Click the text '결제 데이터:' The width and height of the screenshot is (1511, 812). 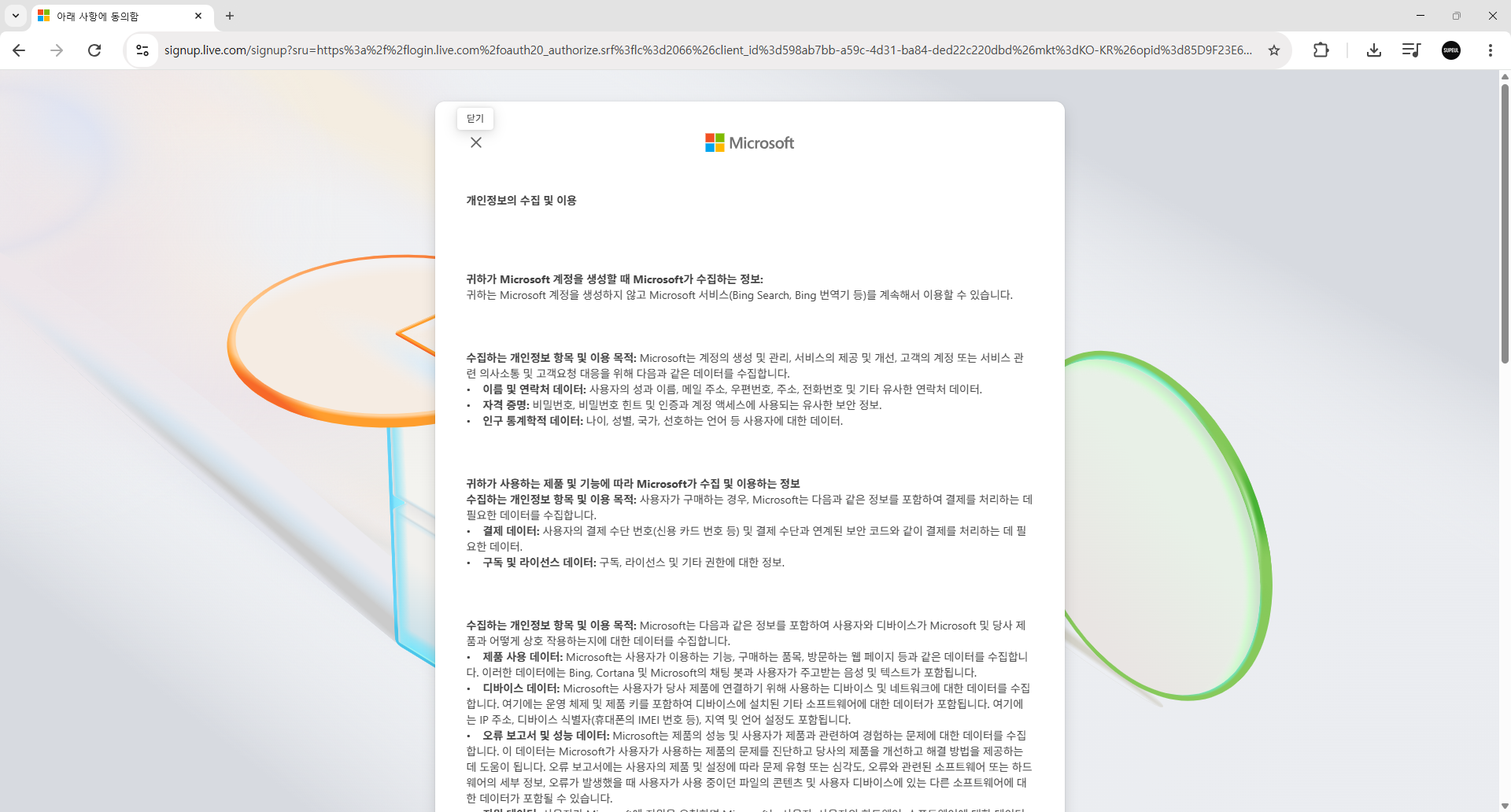point(511,531)
